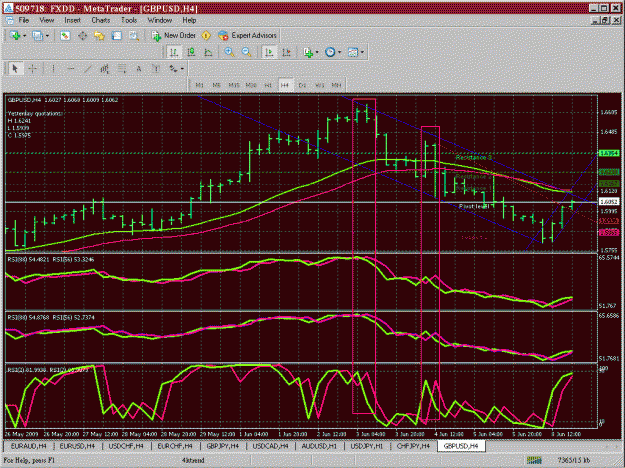
Task: Select the Text tool
Action: (x=139, y=69)
